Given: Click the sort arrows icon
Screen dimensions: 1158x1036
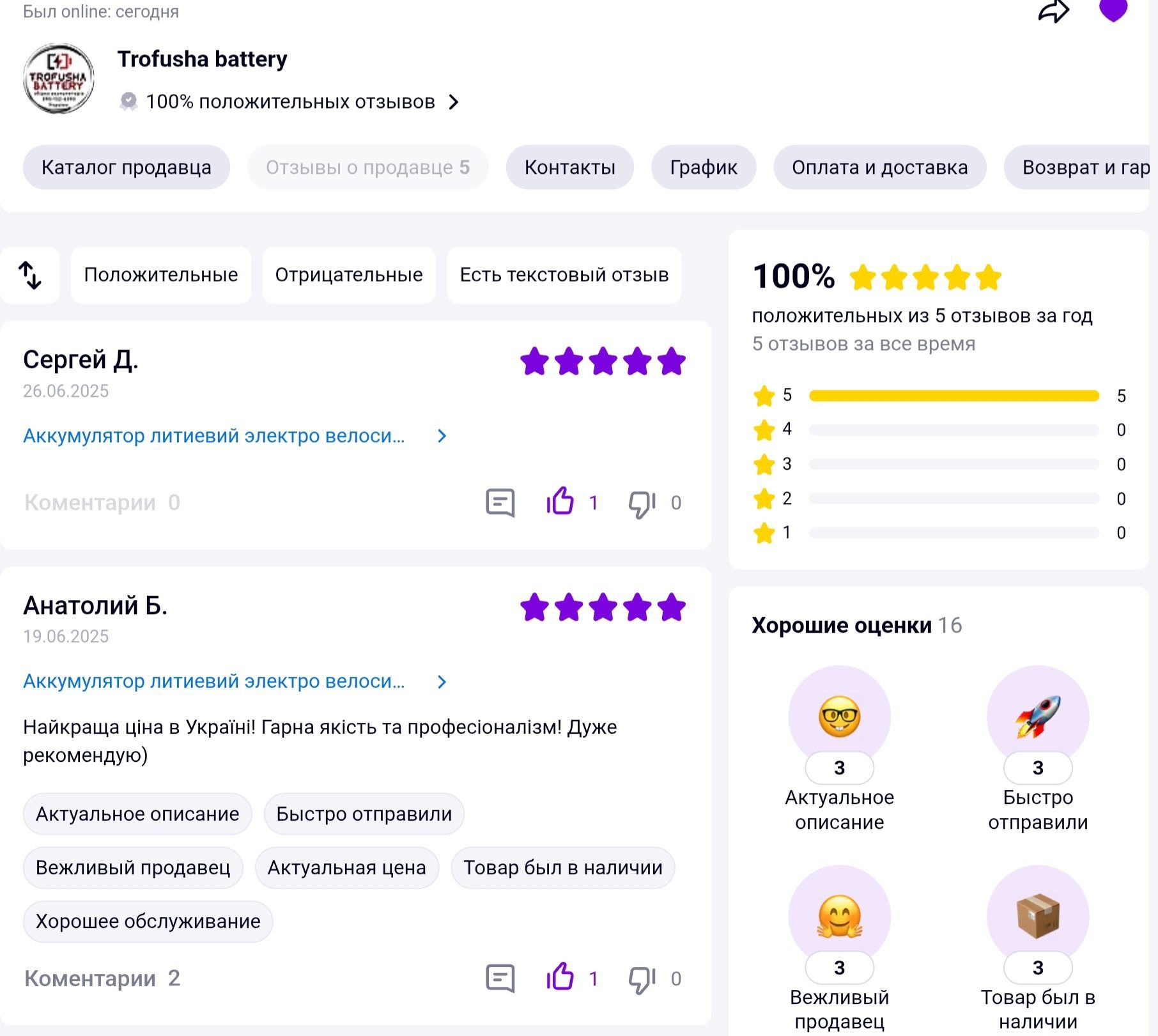Looking at the screenshot, I should [29, 275].
